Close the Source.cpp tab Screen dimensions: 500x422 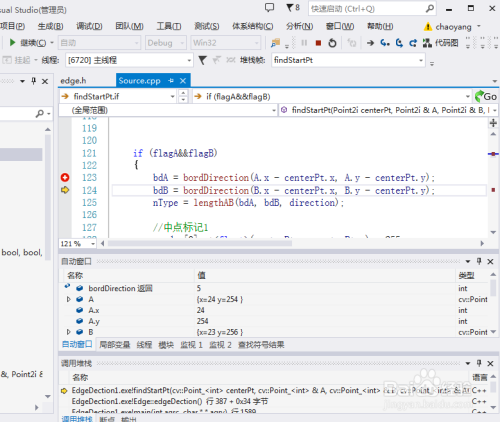183,81
